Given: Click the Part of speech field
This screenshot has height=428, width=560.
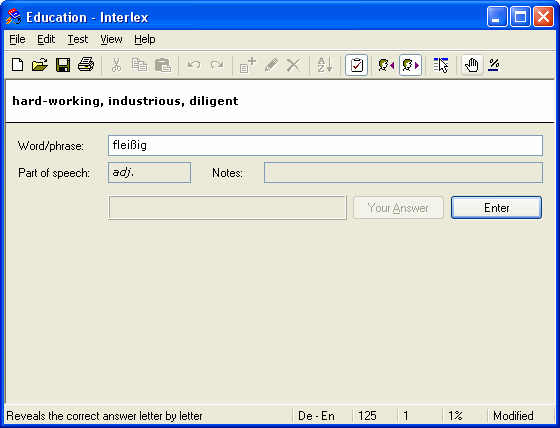Looking at the screenshot, I should pos(149,173).
